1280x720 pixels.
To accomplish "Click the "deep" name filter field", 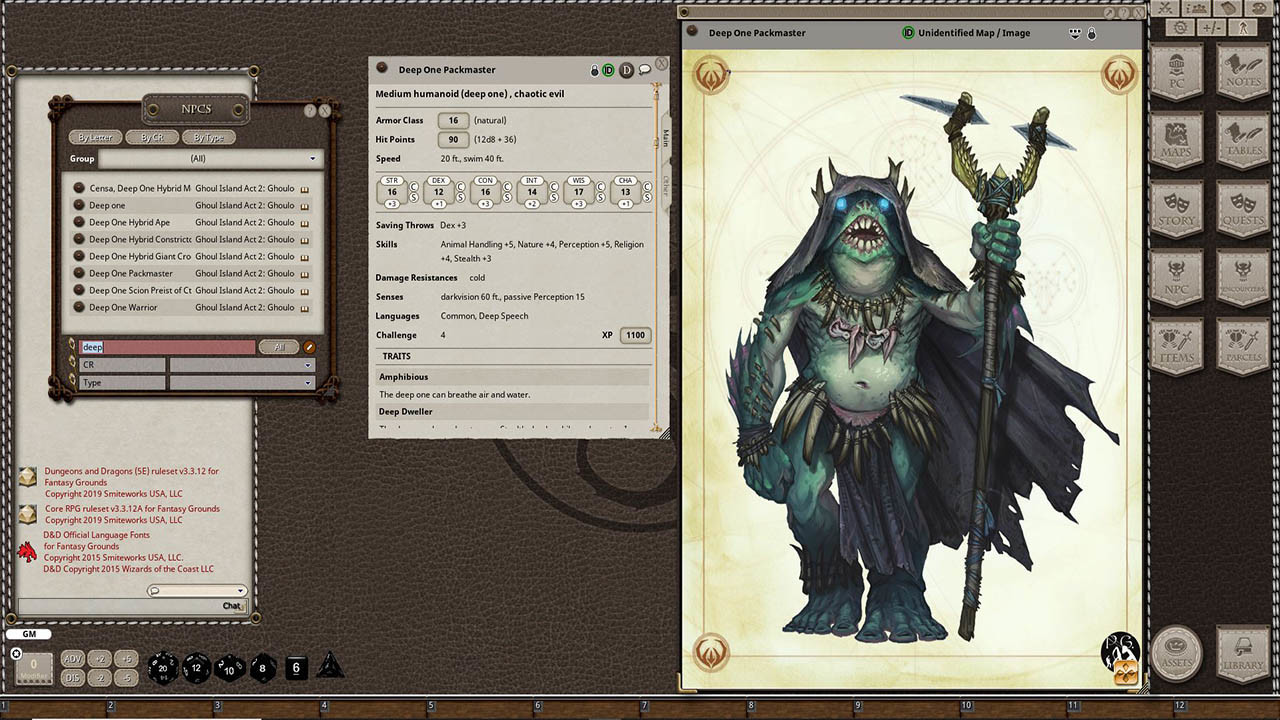I will coord(166,347).
